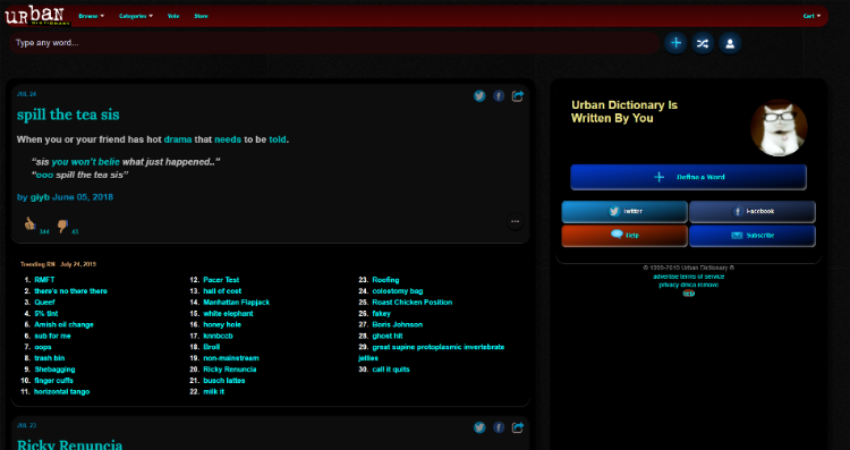Click the plus icon next to search bar

point(675,43)
